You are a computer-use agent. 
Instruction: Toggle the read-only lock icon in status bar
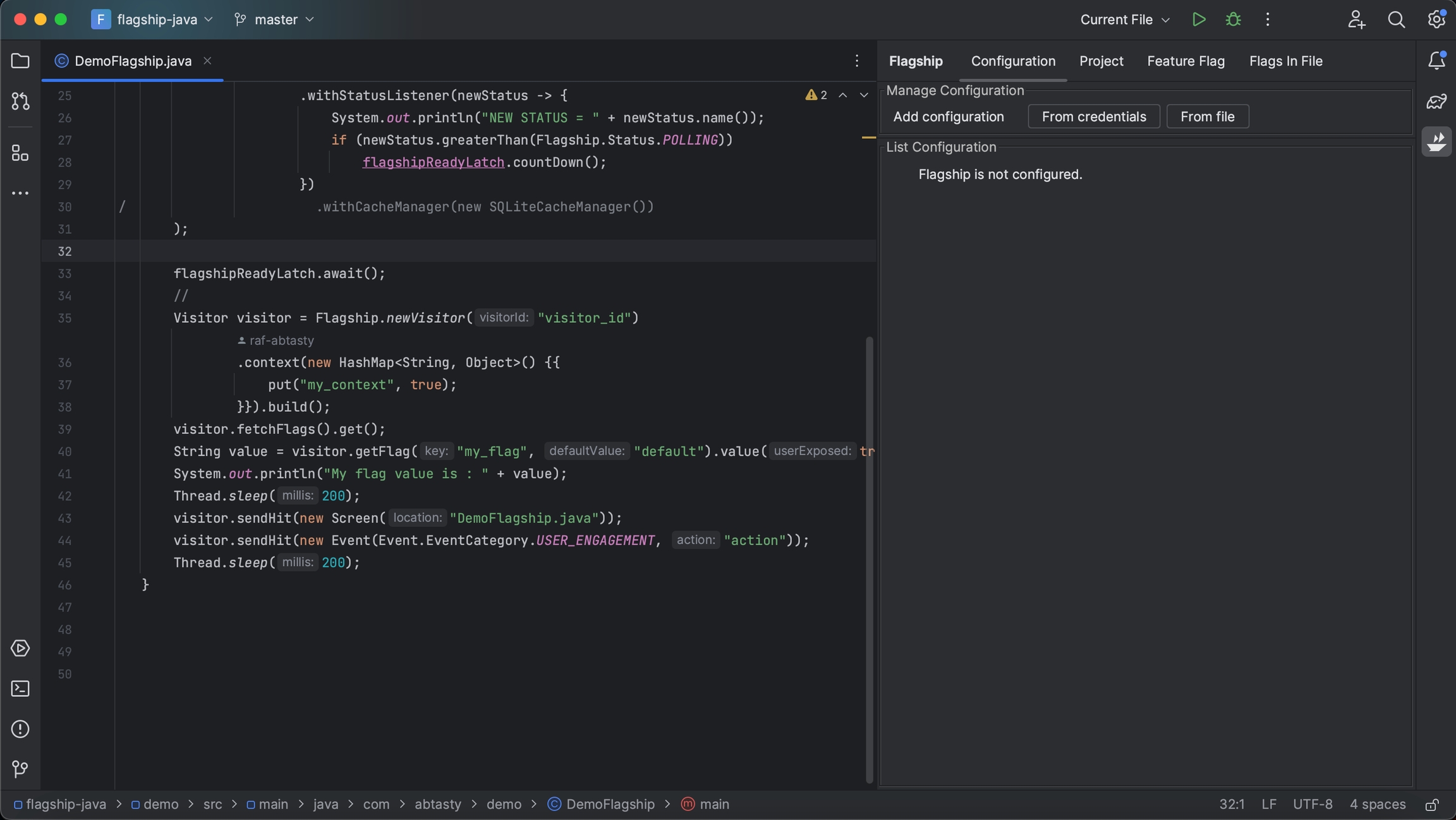click(1431, 805)
